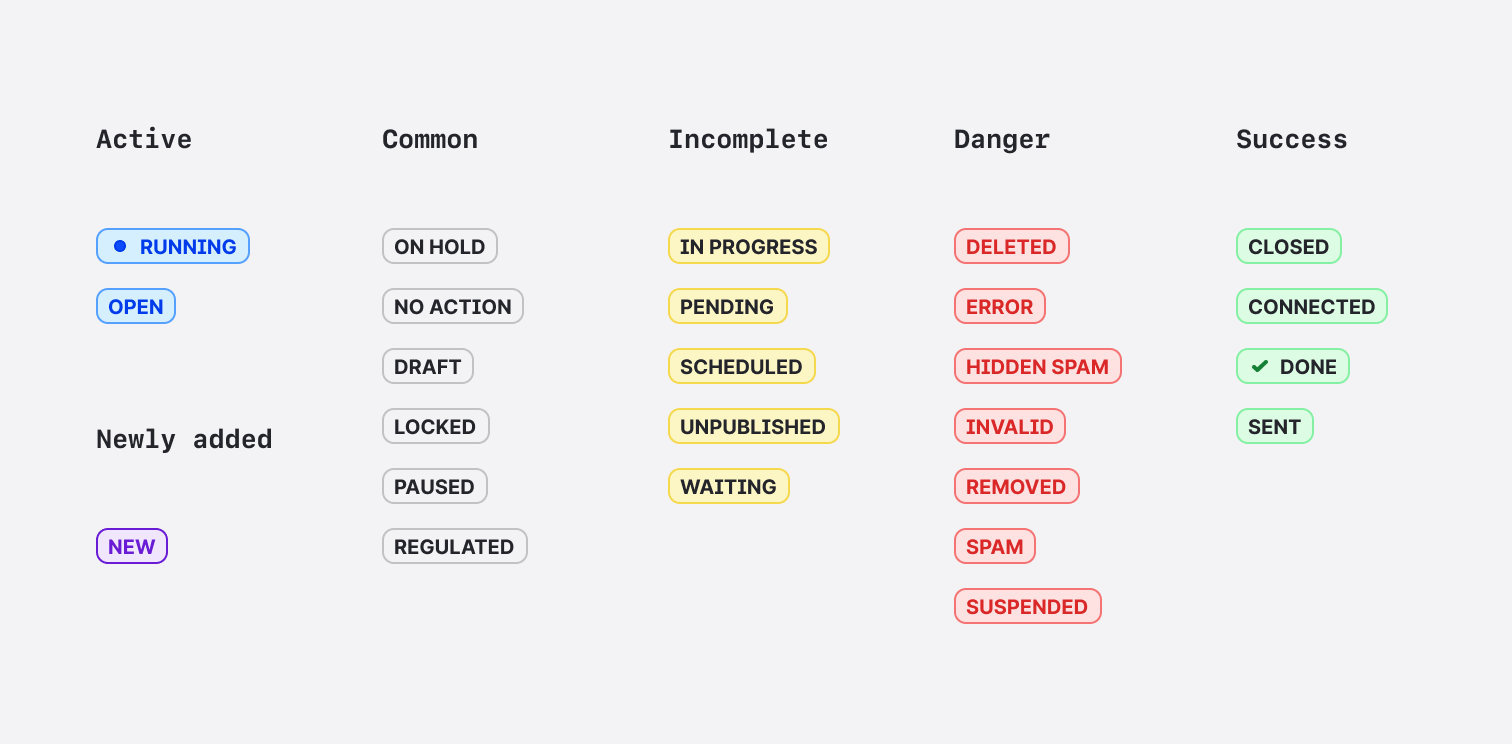
Task: Click the blue dot in RUNNING badge
Action: coord(120,246)
